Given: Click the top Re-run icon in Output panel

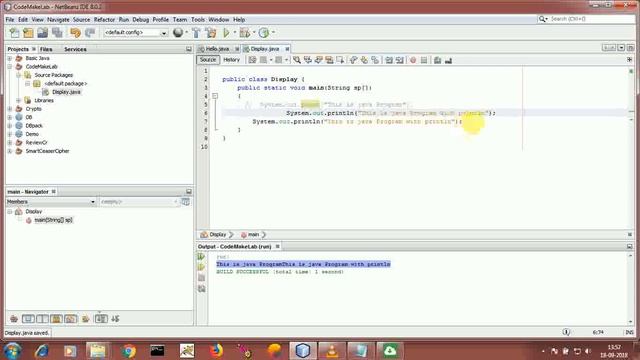Looking at the screenshot, I should (202, 257).
